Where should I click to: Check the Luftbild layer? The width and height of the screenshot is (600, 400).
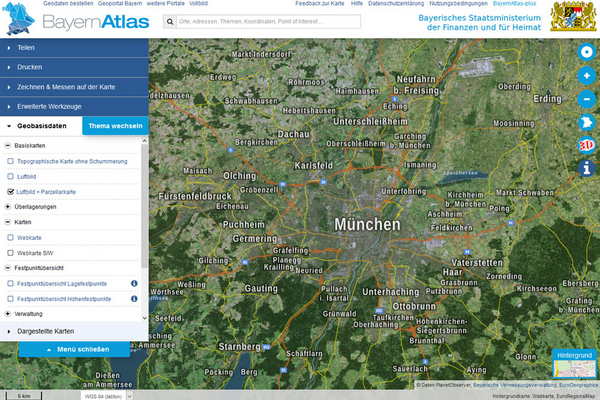(10, 176)
